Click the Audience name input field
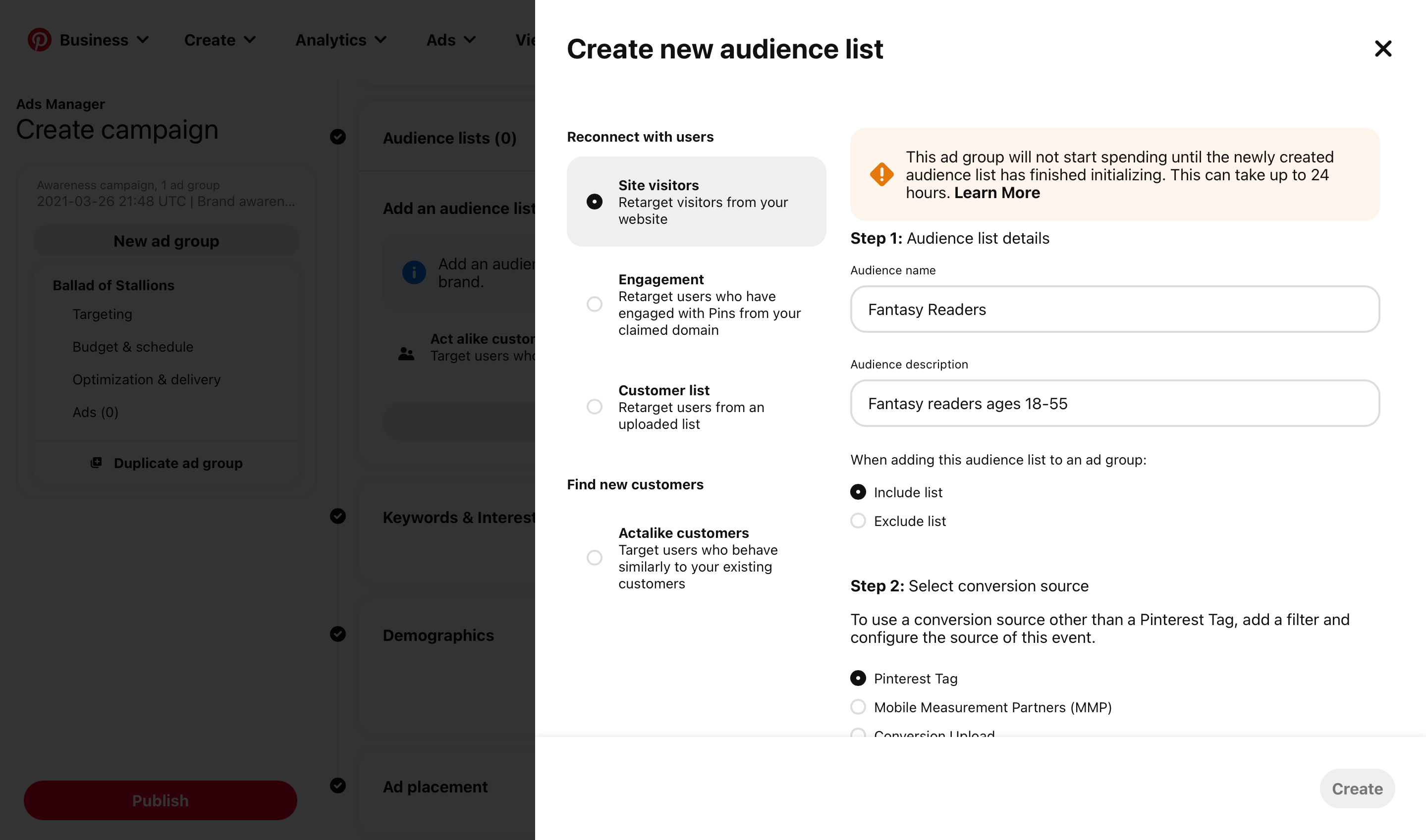 tap(1114, 309)
